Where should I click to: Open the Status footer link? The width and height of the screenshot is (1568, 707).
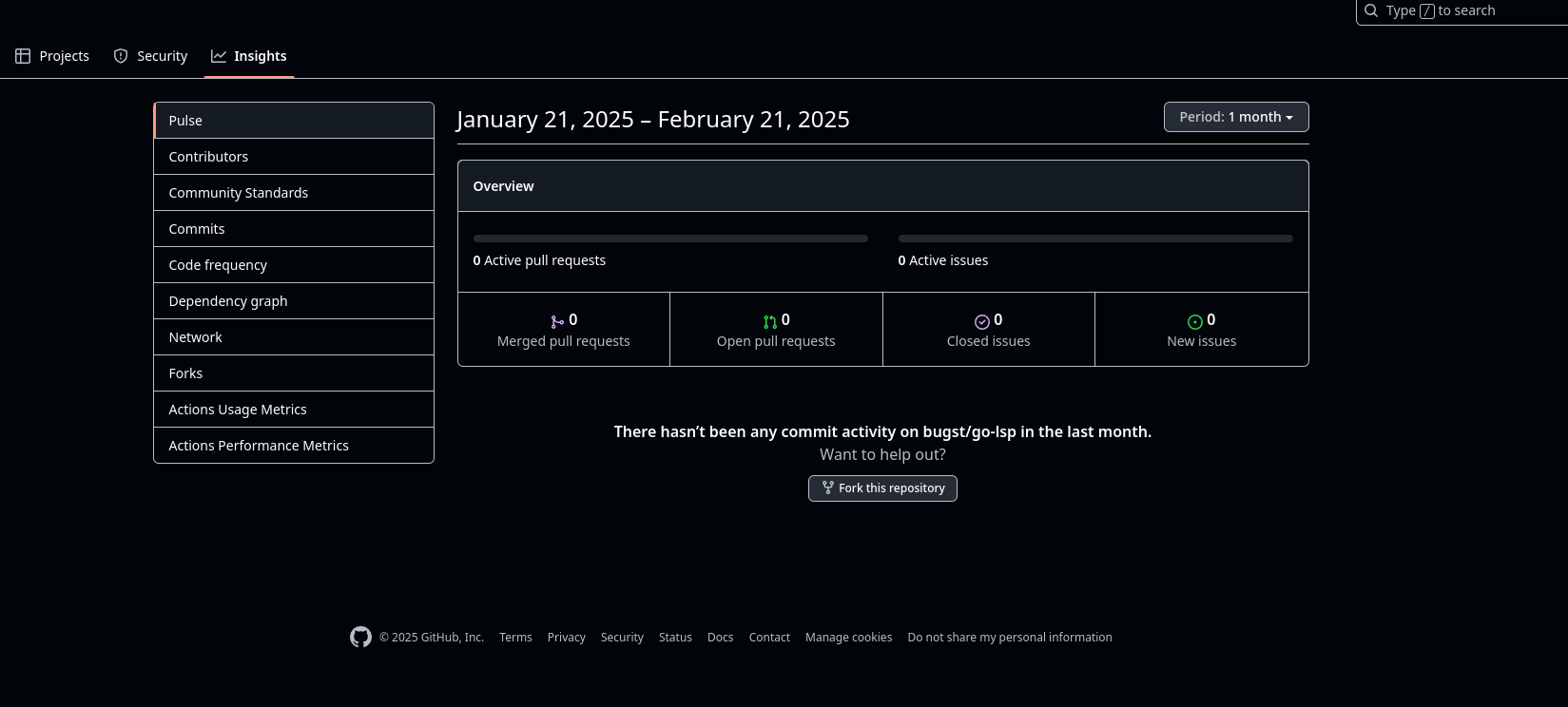coord(675,638)
